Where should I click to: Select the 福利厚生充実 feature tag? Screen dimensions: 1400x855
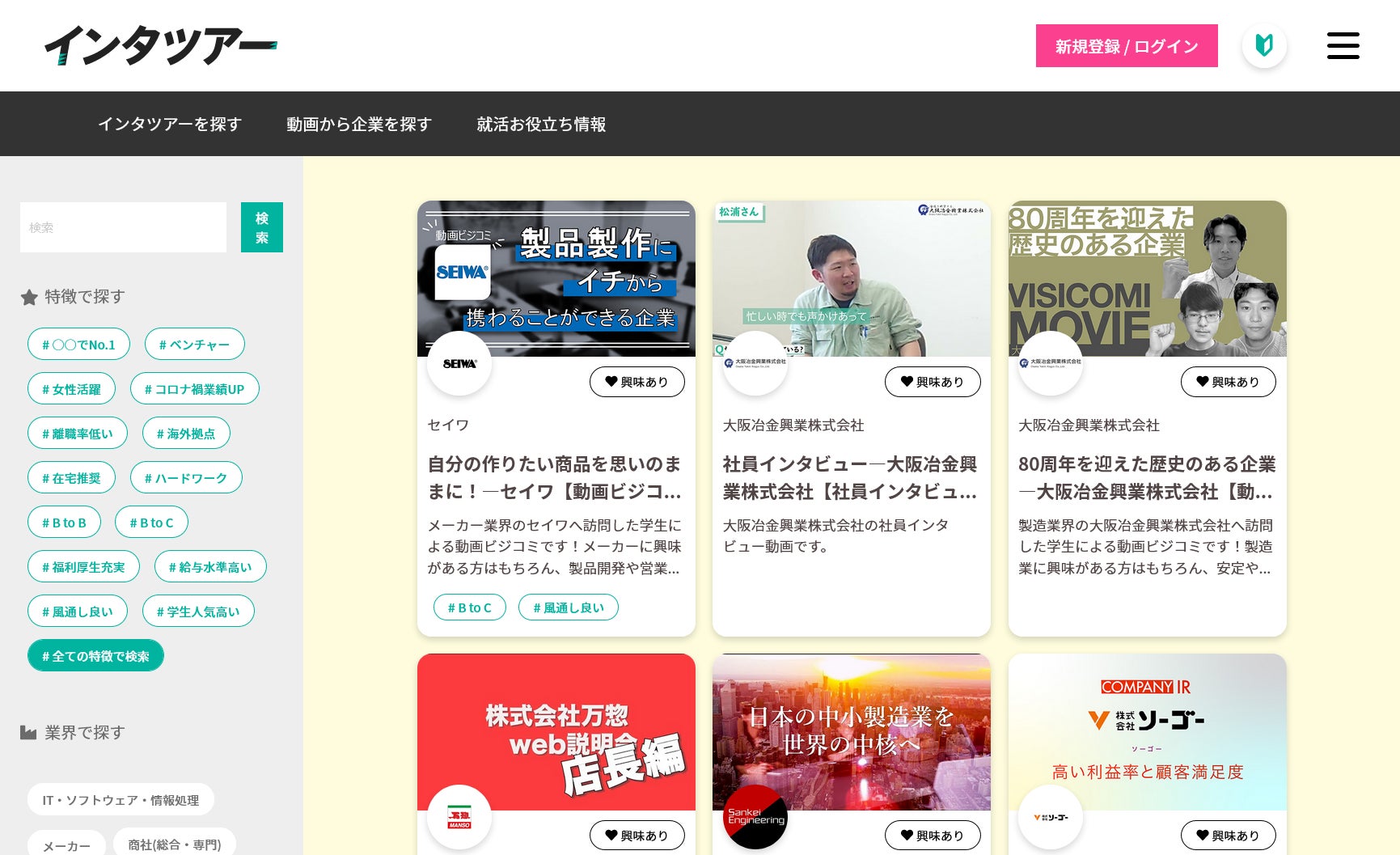click(83, 567)
